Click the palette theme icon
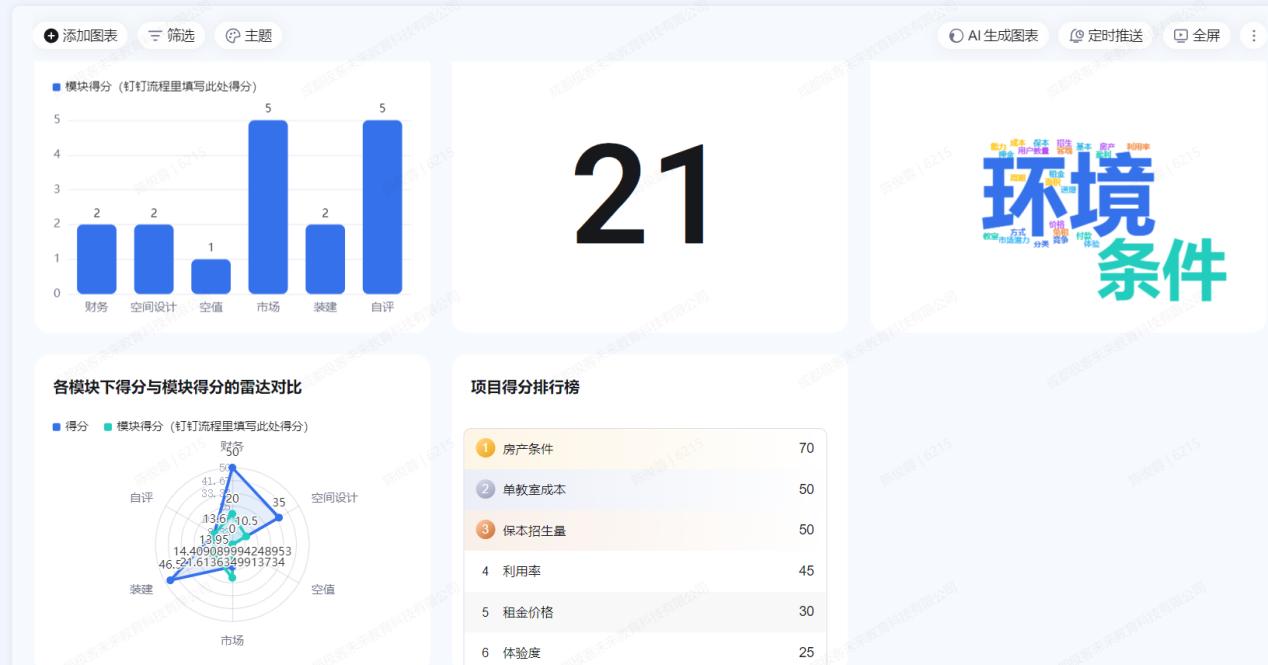 233,36
